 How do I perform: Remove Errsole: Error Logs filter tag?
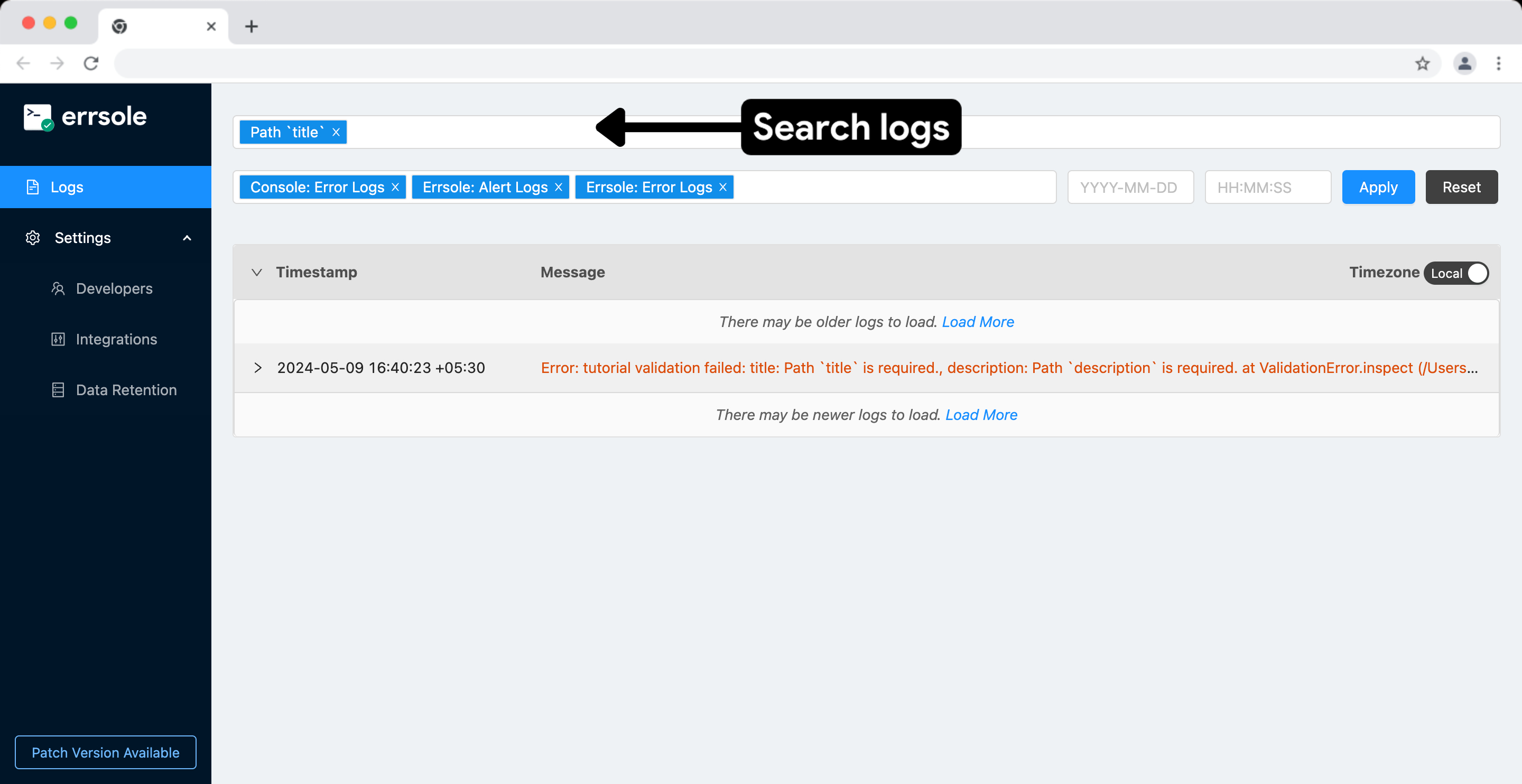(722, 188)
